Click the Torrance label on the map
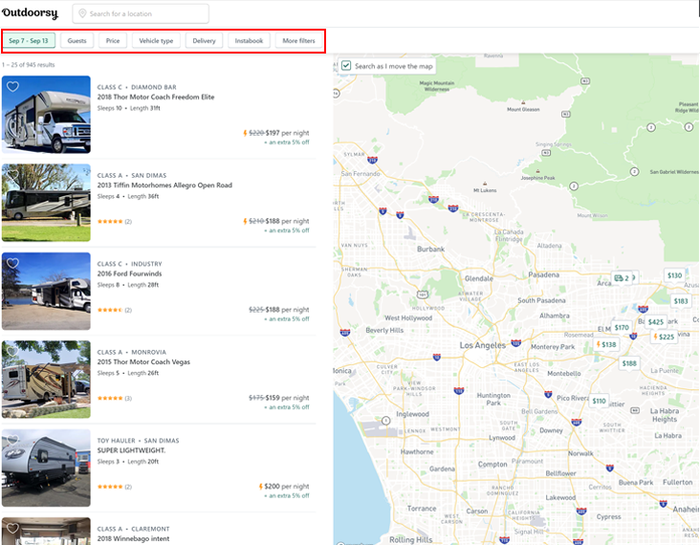Screen dimensions: 700x545 421,508
